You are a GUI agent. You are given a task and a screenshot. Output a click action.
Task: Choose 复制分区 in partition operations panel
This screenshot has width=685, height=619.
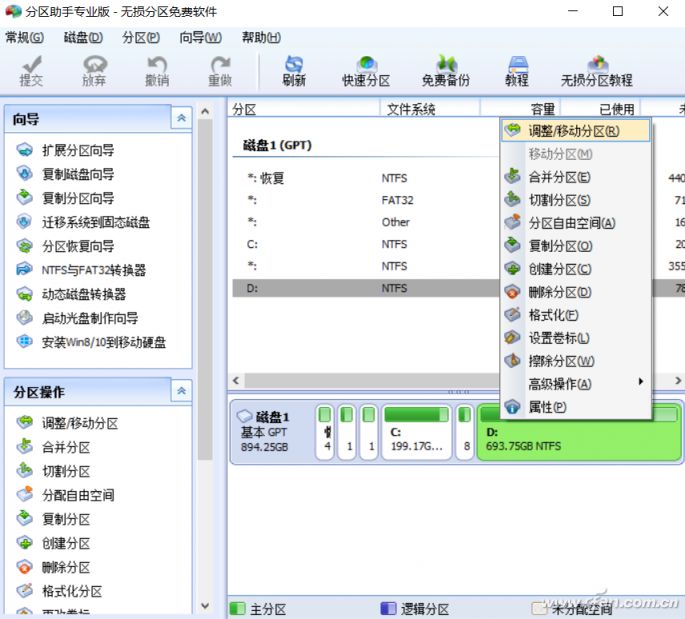[53, 519]
